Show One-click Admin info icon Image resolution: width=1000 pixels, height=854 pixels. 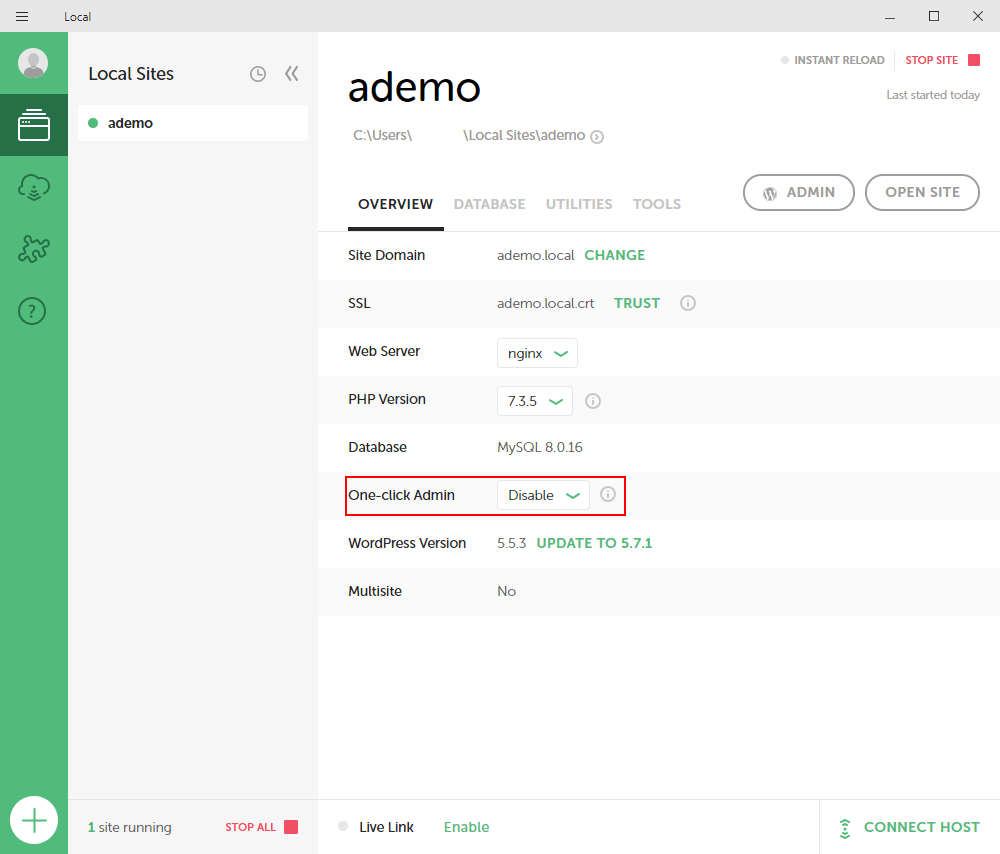(608, 494)
